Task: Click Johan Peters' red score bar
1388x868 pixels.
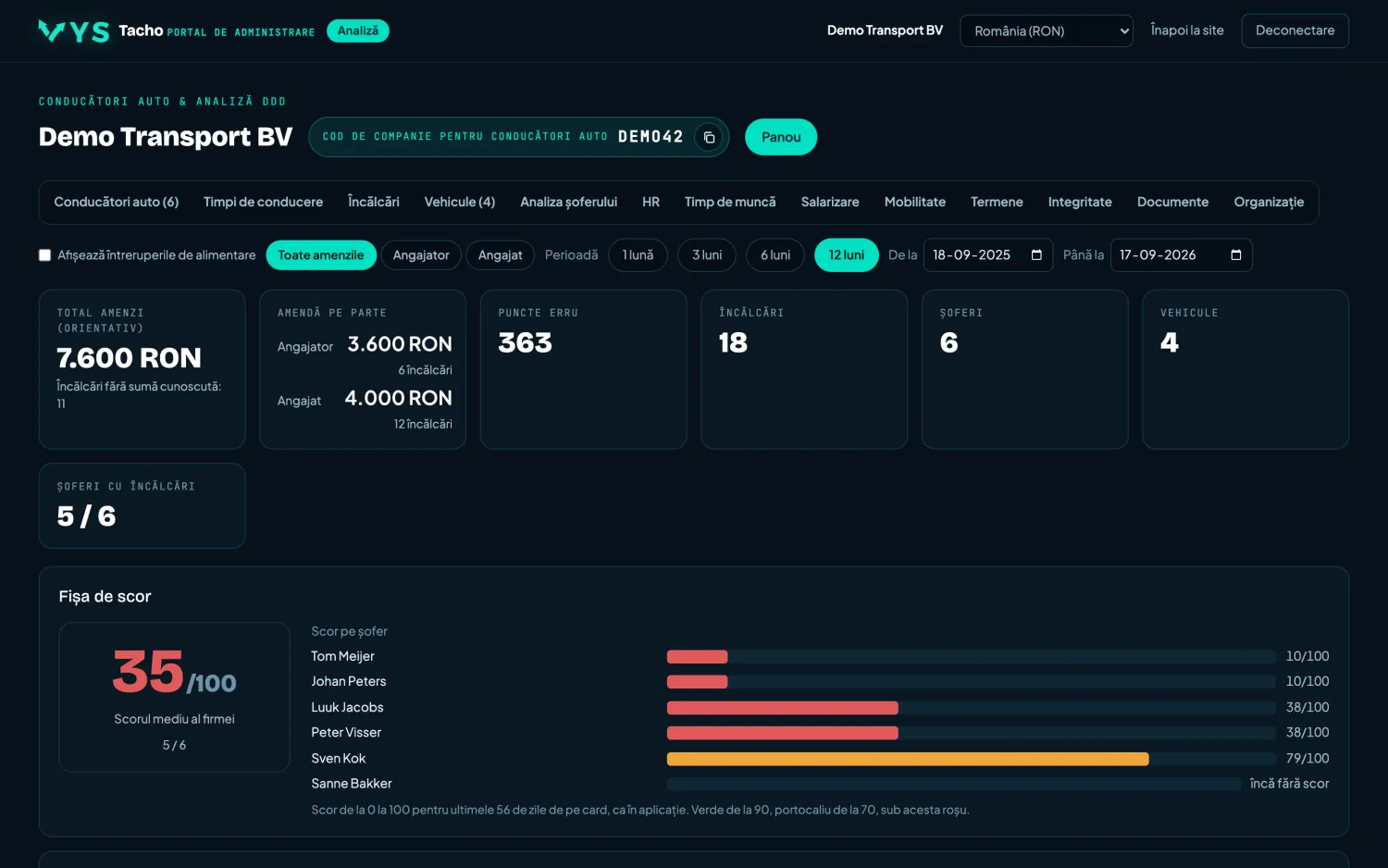Action: 698,682
